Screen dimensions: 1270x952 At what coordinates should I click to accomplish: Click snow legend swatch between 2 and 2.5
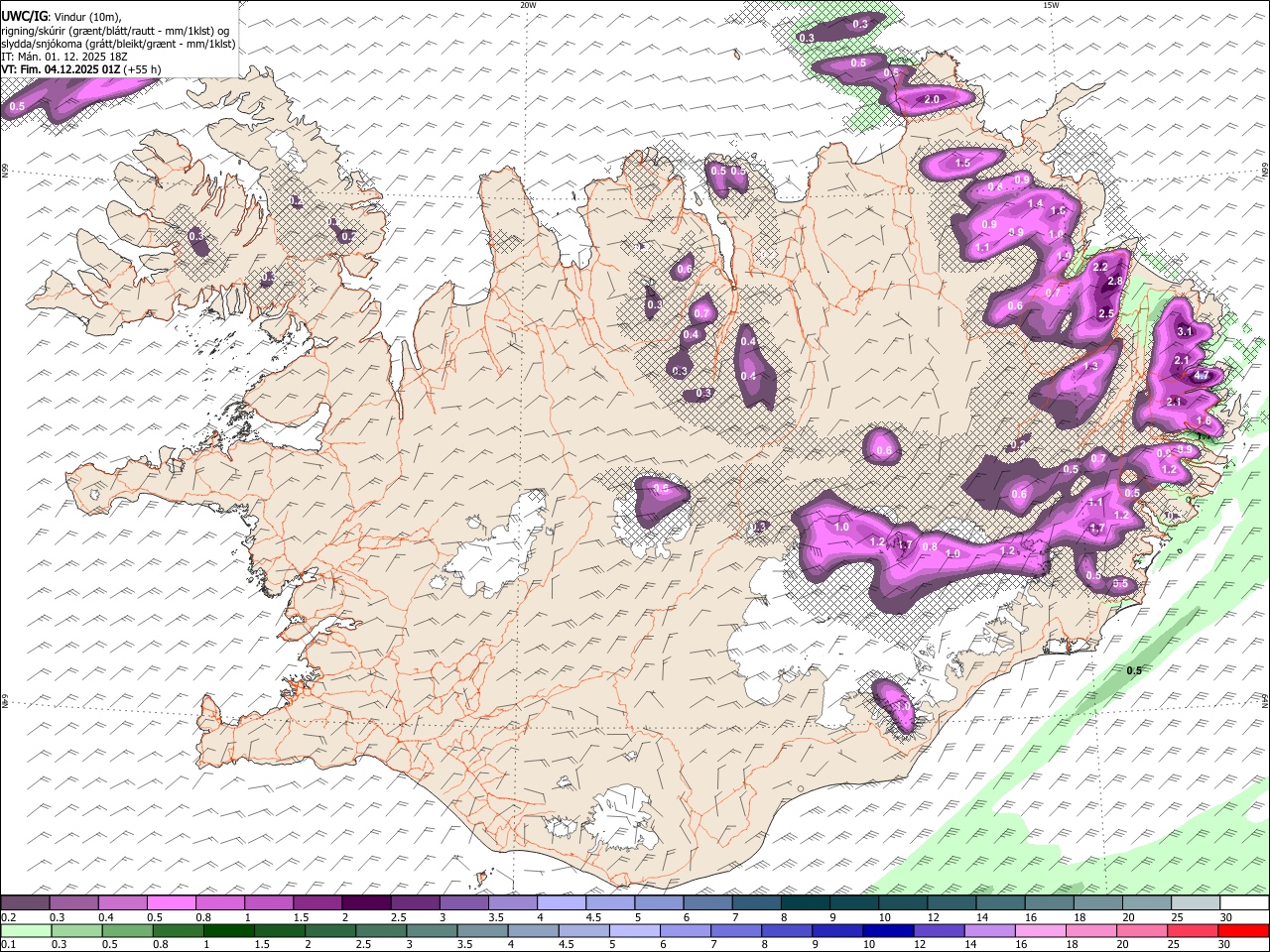coord(366,903)
